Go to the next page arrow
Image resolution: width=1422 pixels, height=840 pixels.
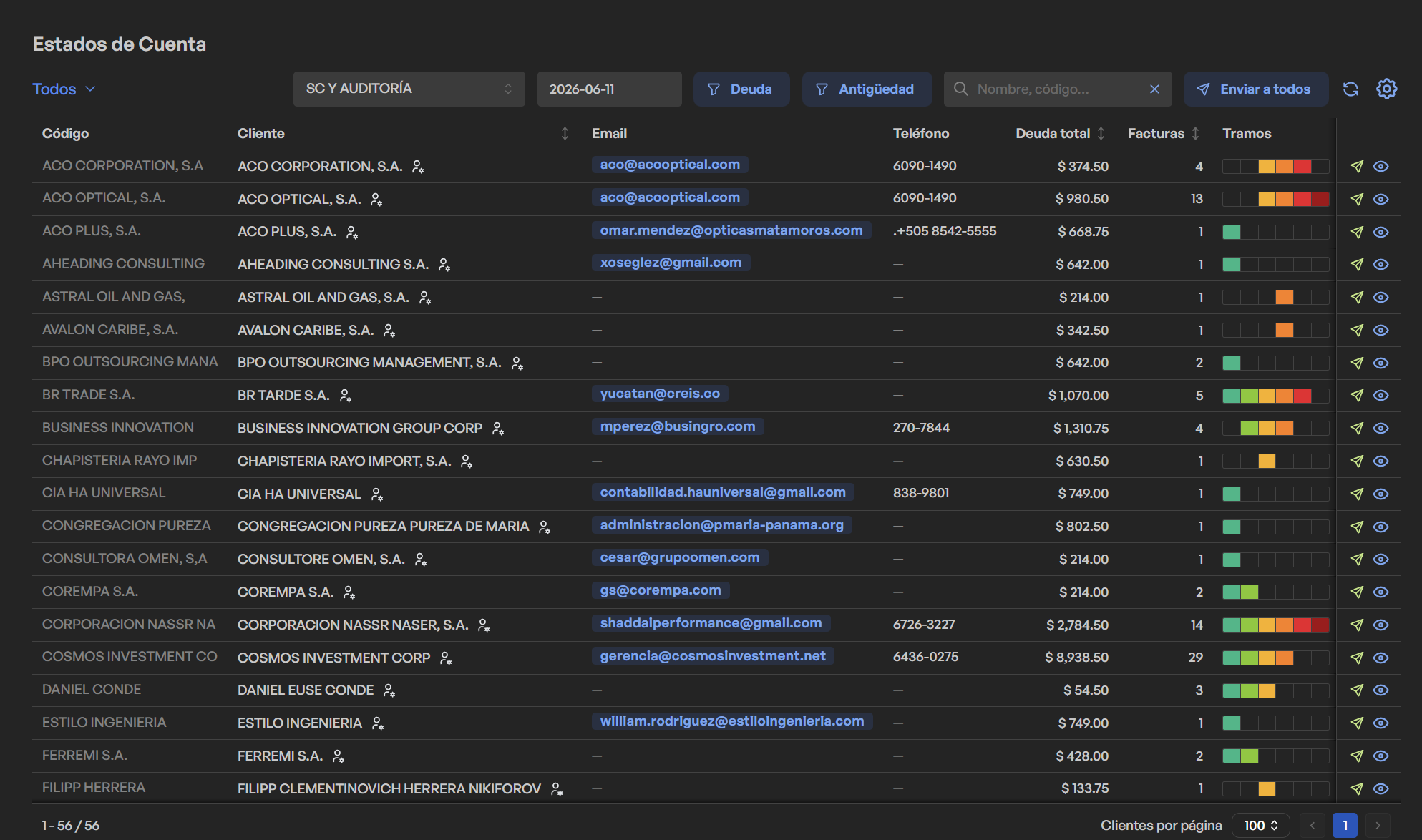point(1378,825)
